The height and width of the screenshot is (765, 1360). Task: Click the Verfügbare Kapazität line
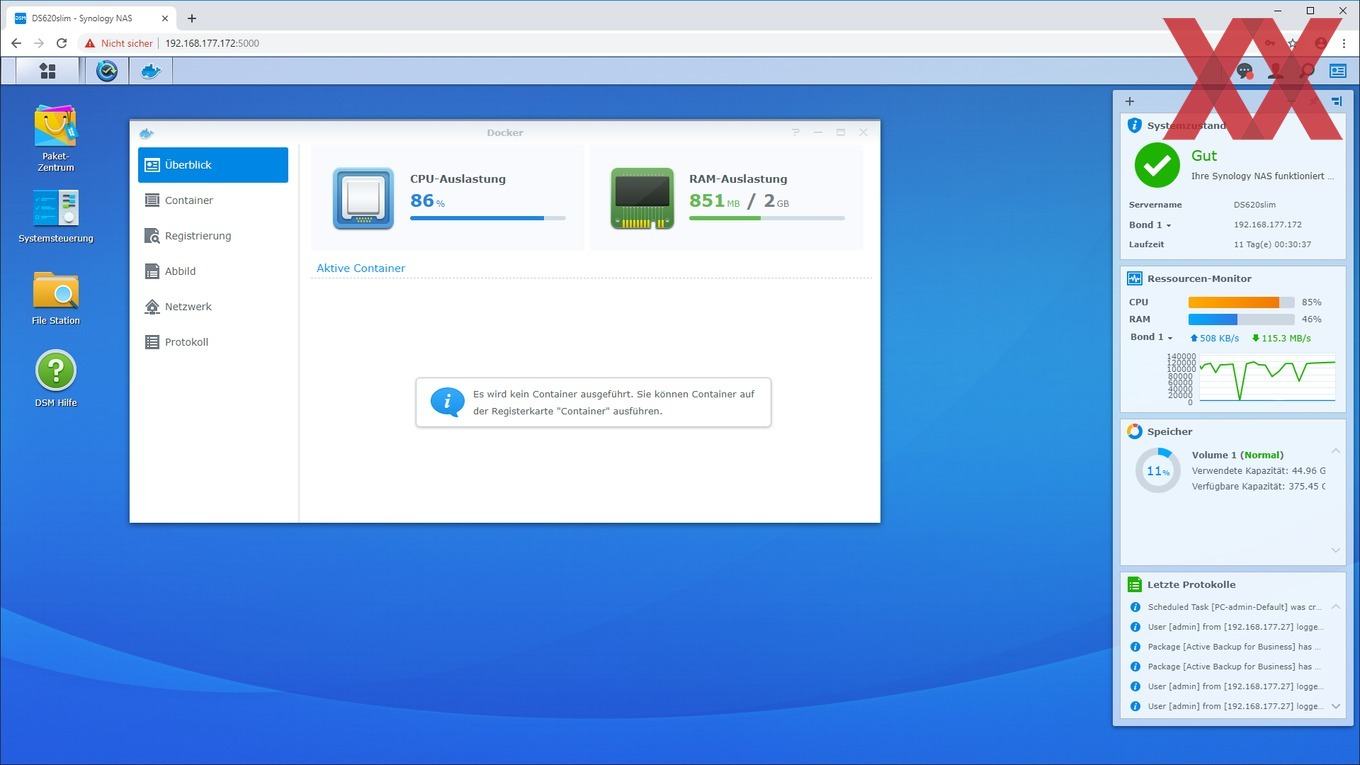click(x=1258, y=486)
